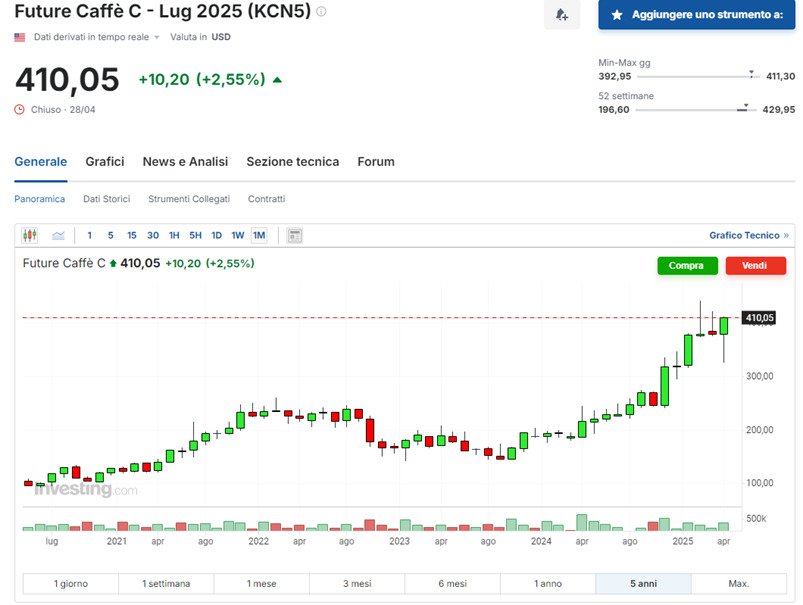Select the 1M interval

click(259, 236)
